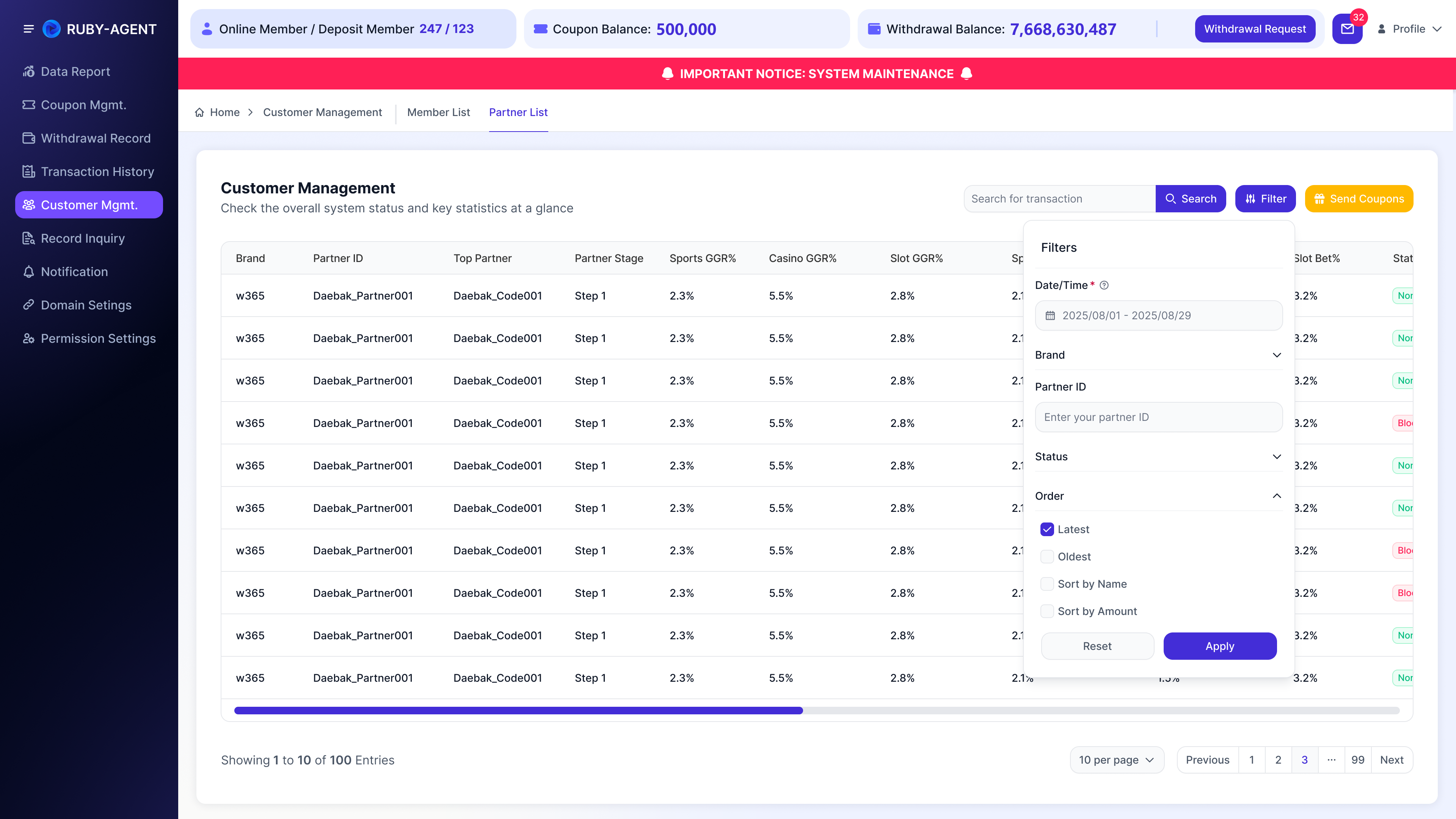Click the Search for transaction field
The height and width of the screenshot is (819, 1456).
(x=1059, y=199)
